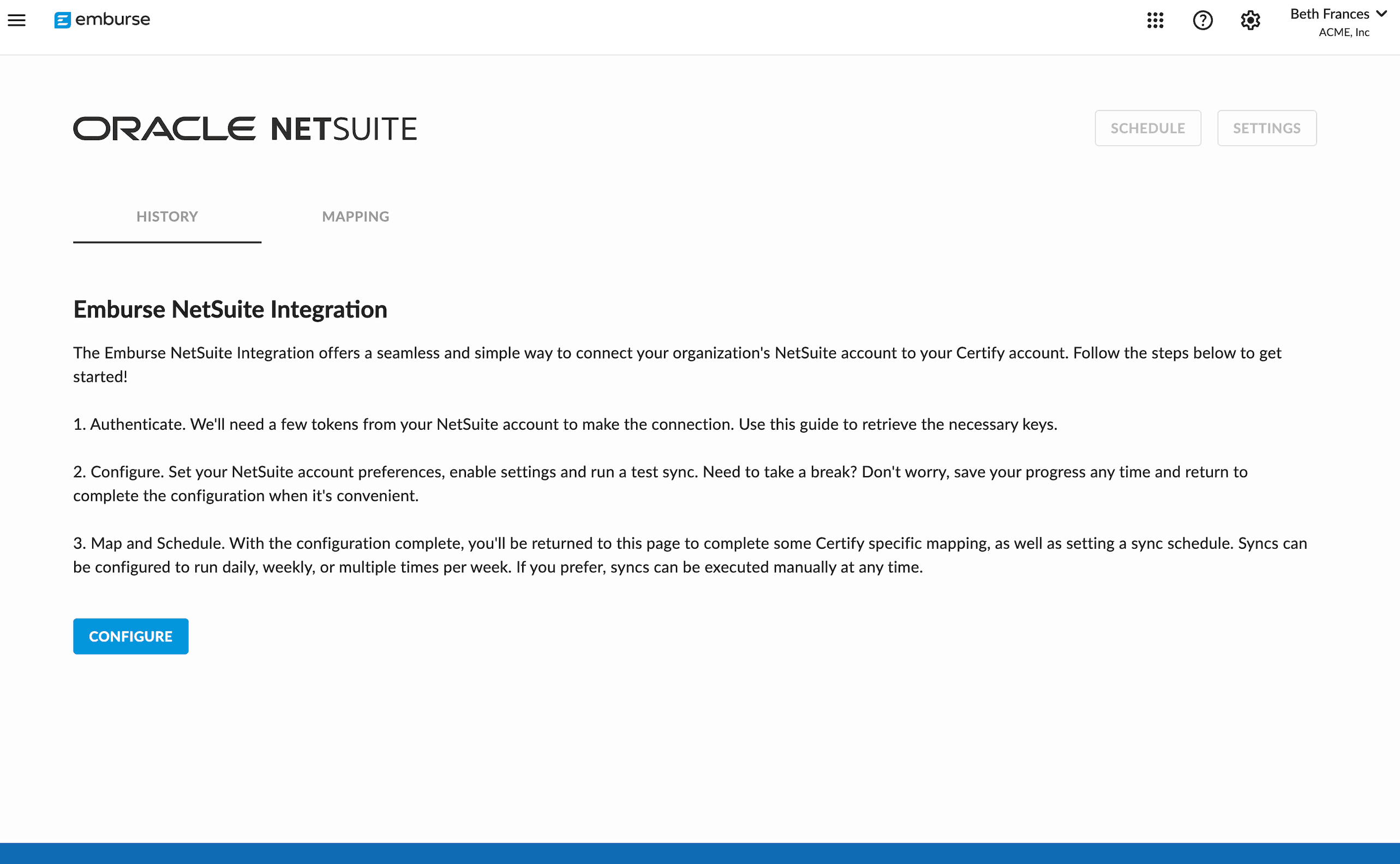Click the ACME, Inc company label
1400x864 pixels.
[x=1343, y=33]
